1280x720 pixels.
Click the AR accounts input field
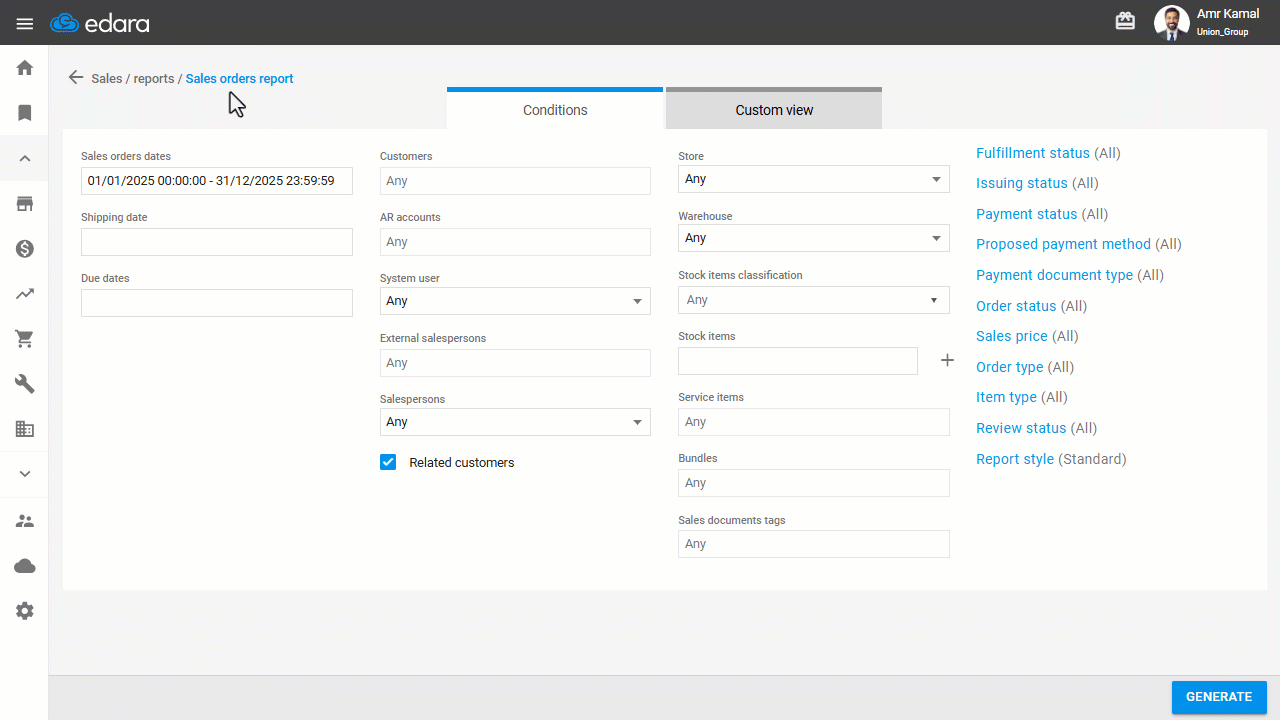pos(515,242)
